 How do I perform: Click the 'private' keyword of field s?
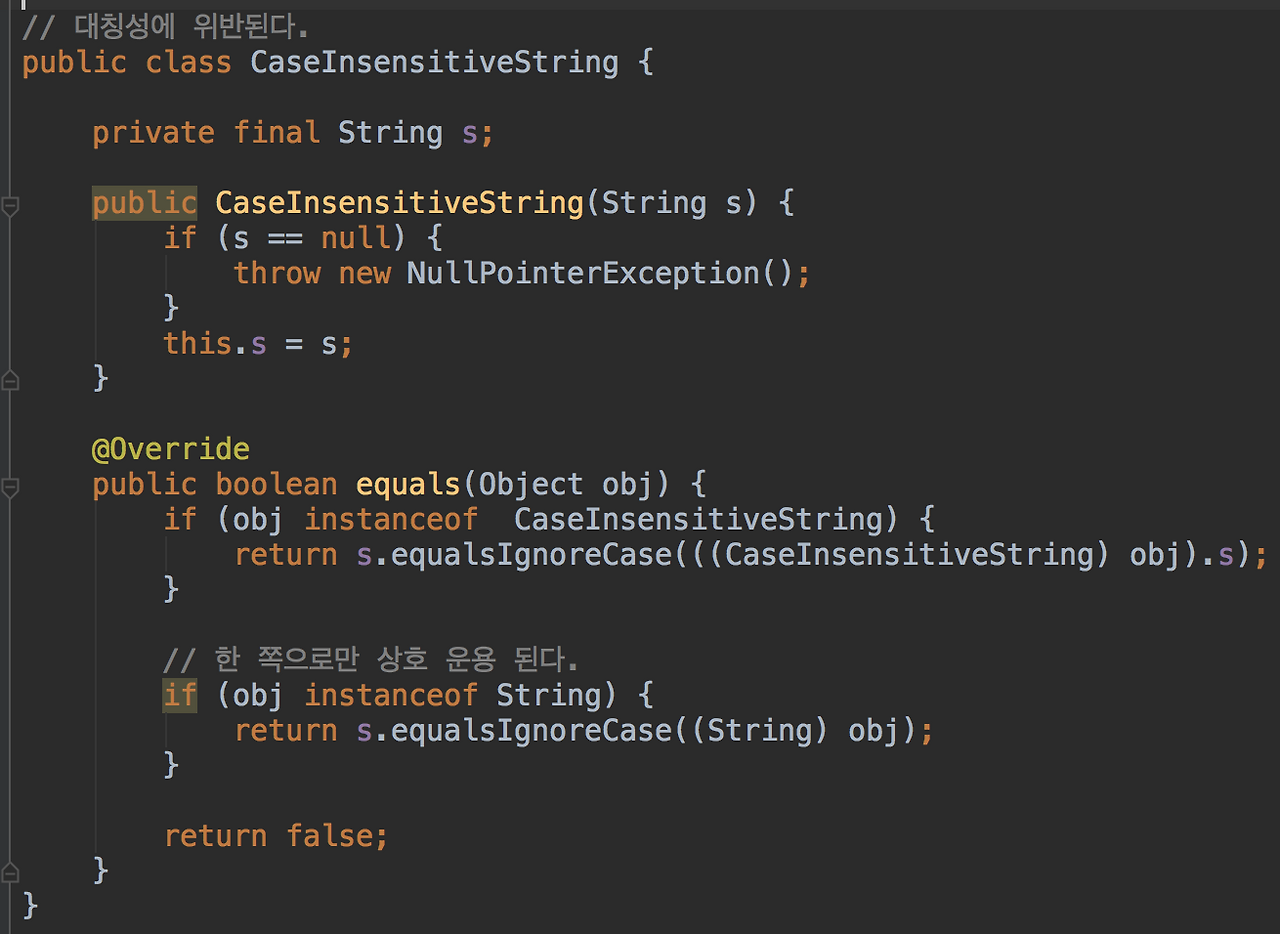(153, 133)
